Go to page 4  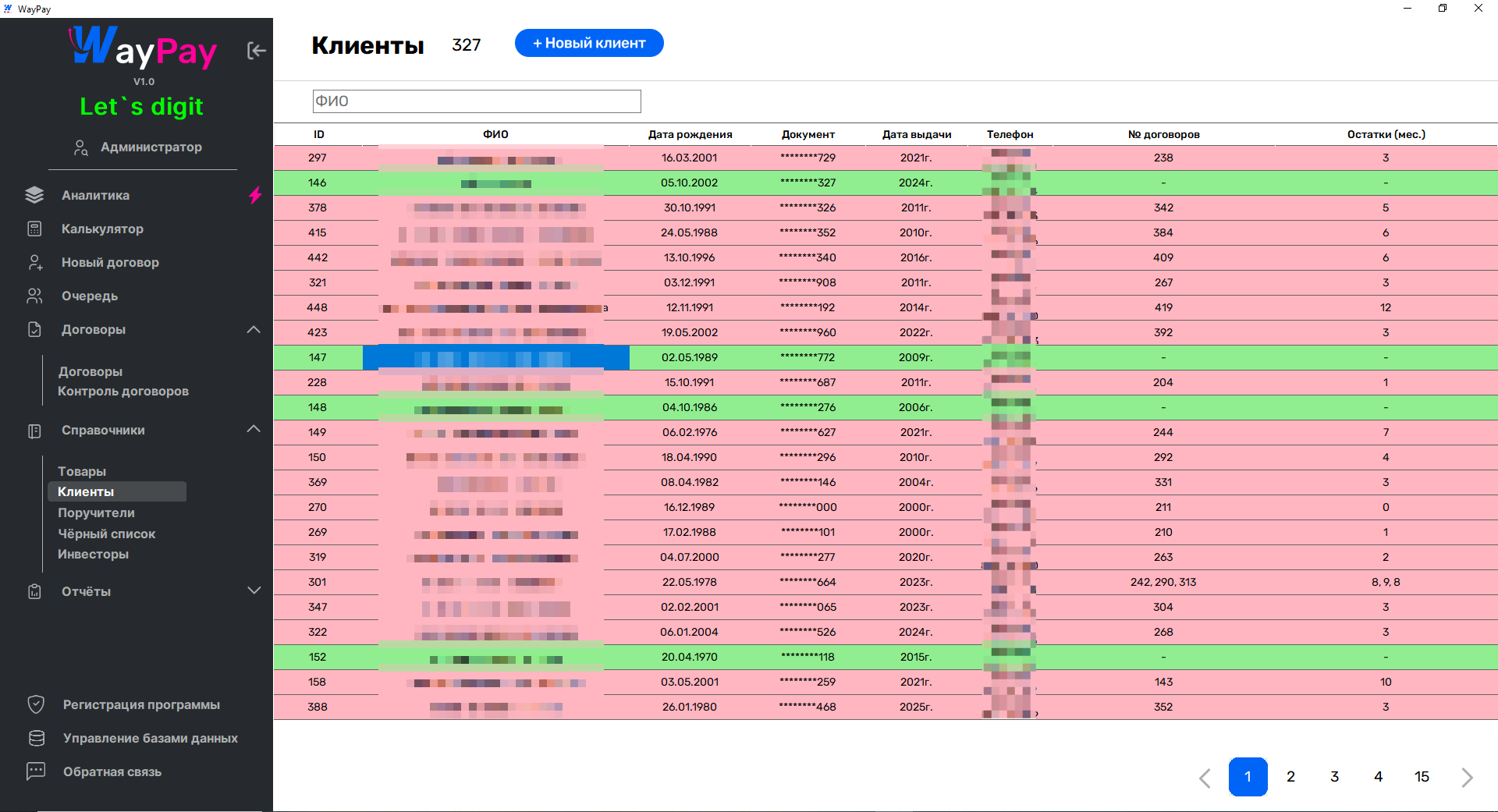[1378, 777]
